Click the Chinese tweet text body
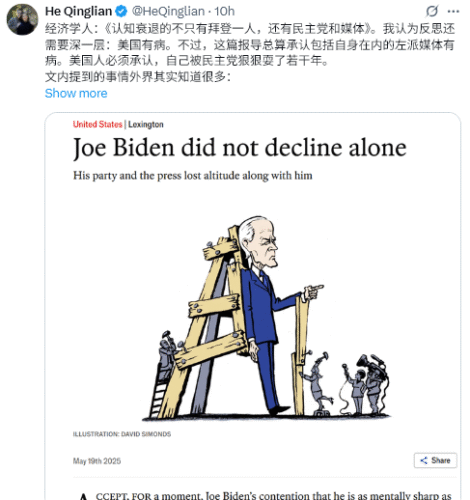Screen dimensions: 470x500 250,53
